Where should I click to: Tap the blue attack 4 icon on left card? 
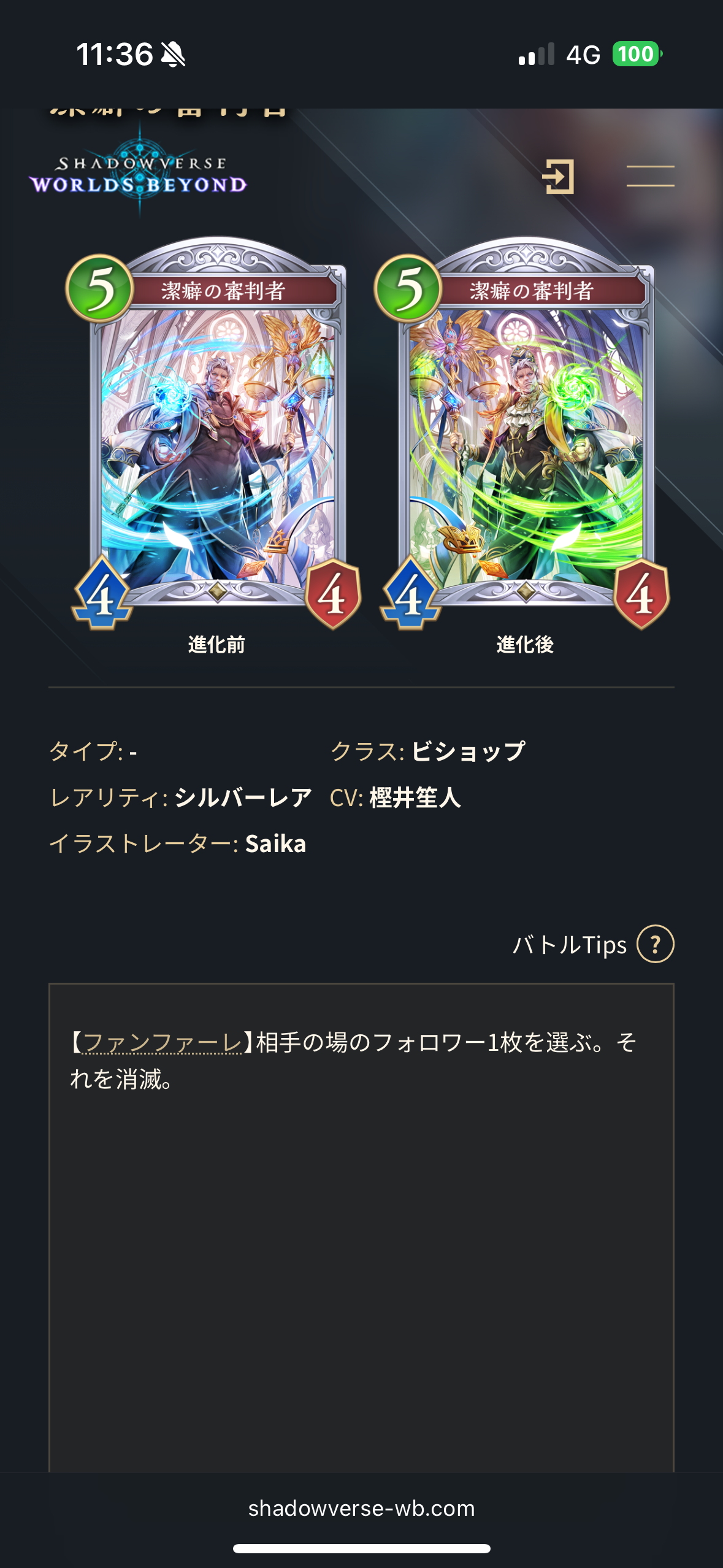pyautogui.click(x=102, y=593)
